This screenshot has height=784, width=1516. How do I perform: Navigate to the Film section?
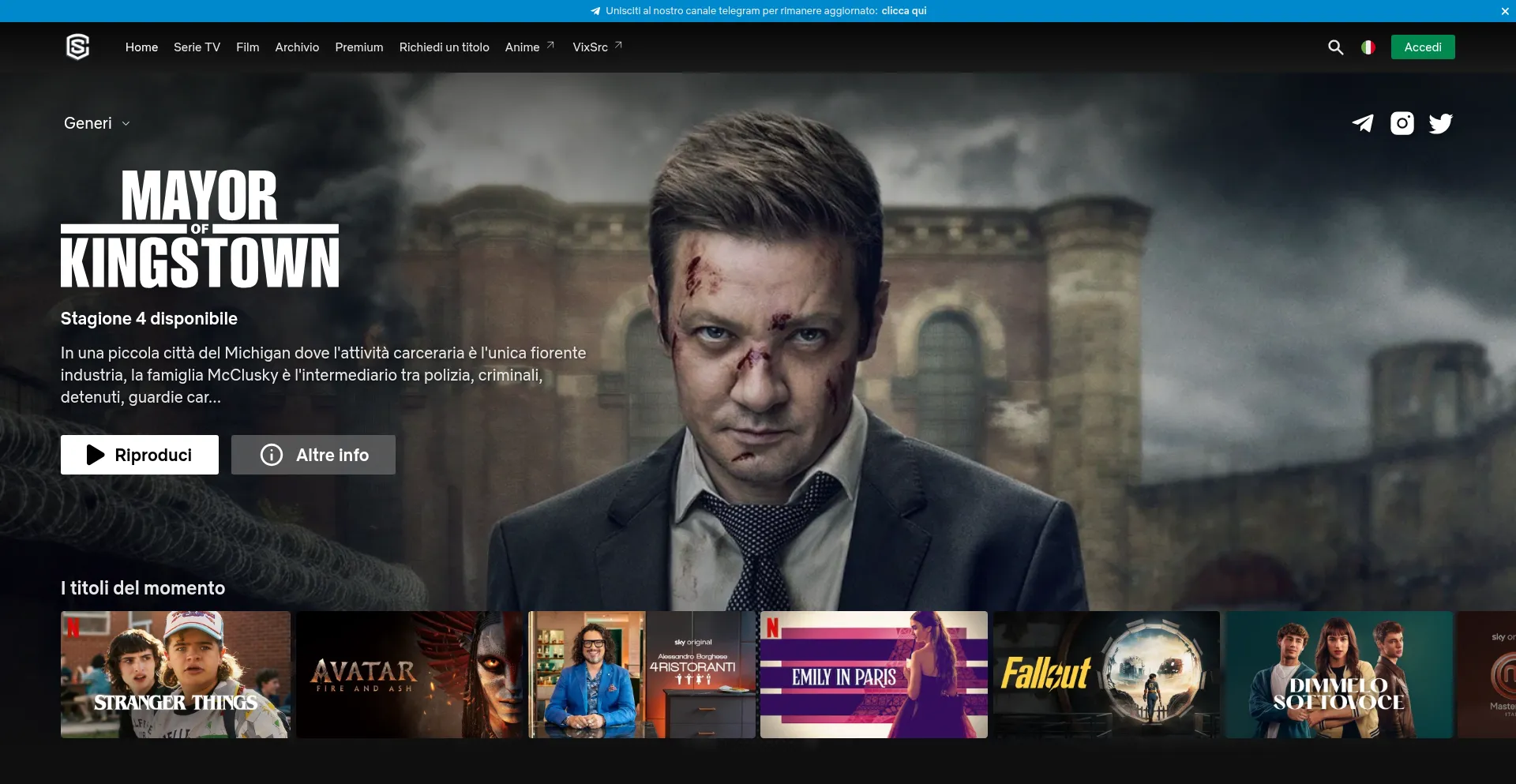[x=247, y=47]
